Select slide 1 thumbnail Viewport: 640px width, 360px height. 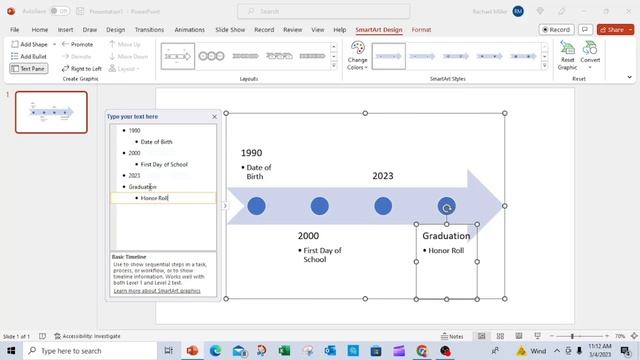click(51, 112)
